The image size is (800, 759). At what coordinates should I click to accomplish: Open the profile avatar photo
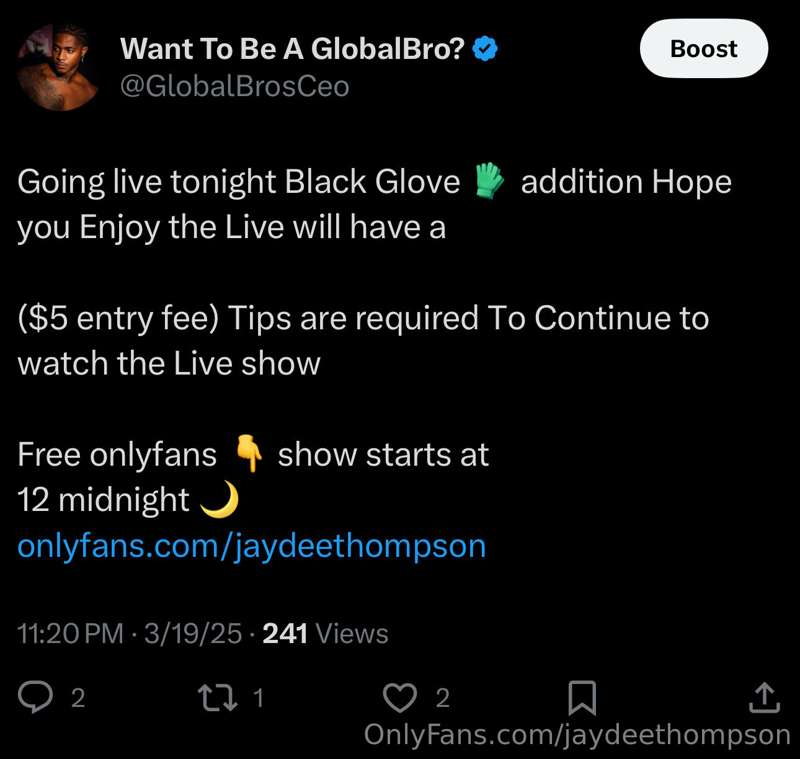coord(57,67)
